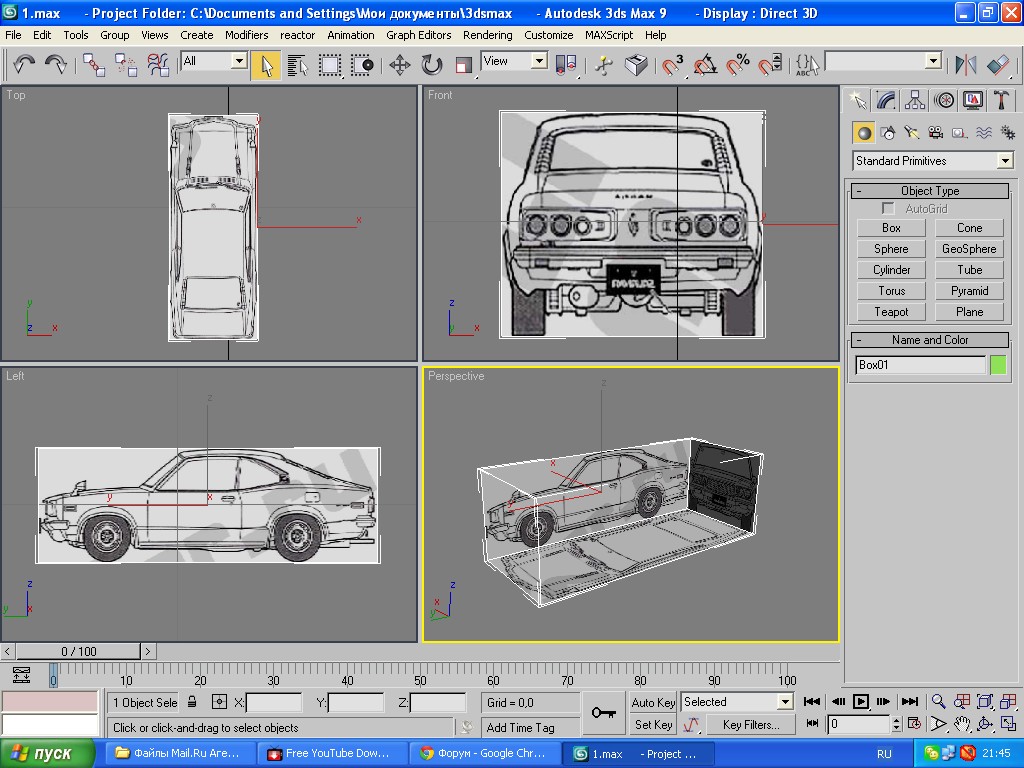Select the Bind to Space Warp tool
This screenshot has height=768, width=1024.
point(159,65)
